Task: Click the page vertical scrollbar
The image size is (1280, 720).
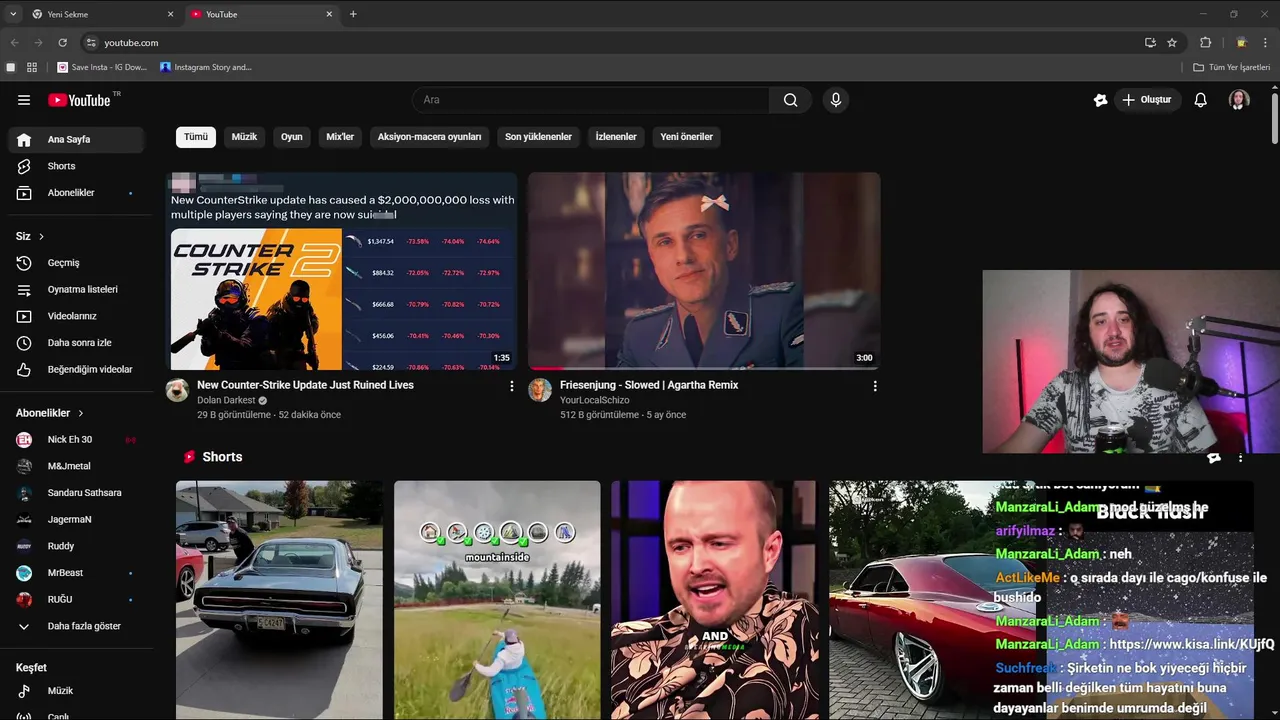Action: click(x=1275, y=120)
